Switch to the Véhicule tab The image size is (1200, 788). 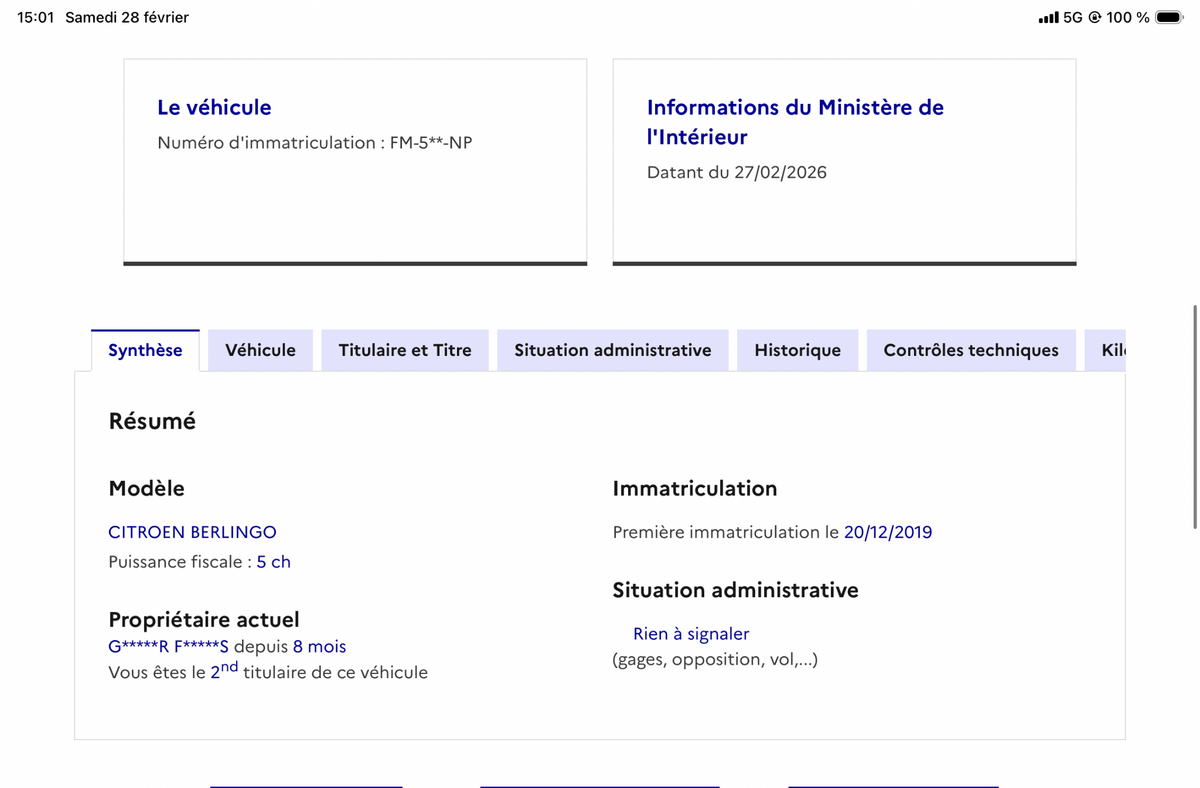(260, 350)
